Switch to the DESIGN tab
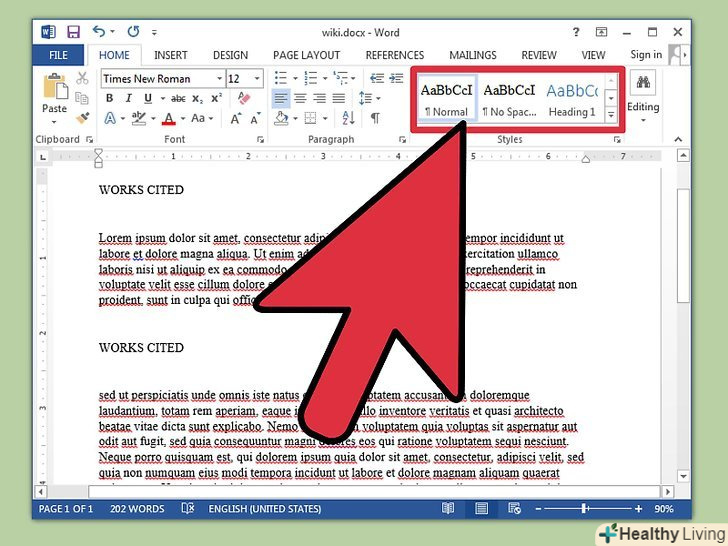This screenshot has width=728, height=546. click(x=230, y=55)
